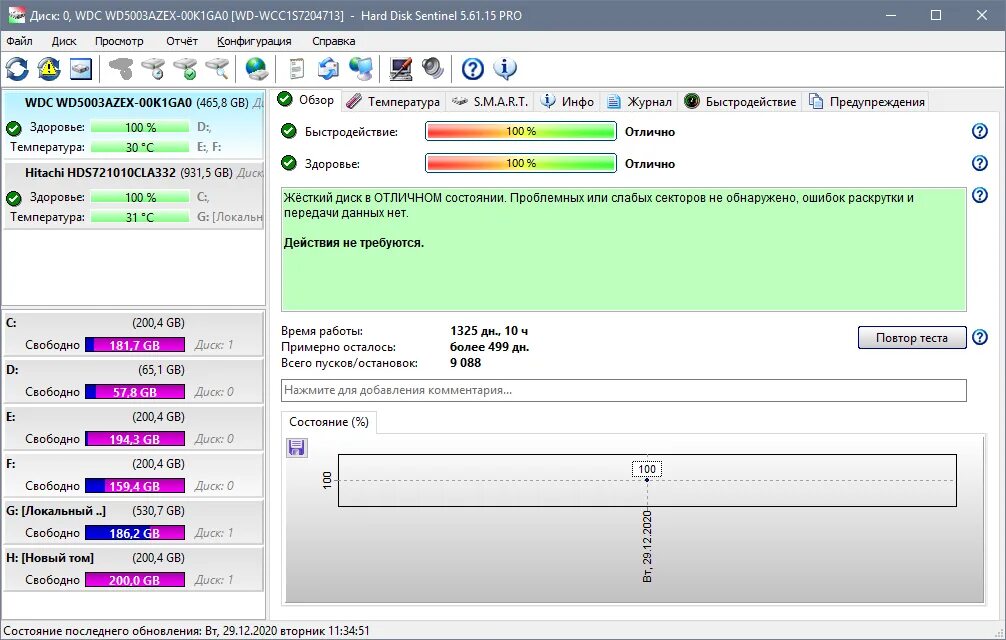Click the disk with clock toolbar icon
1006x640 pixels.
[x=154, y=69]
